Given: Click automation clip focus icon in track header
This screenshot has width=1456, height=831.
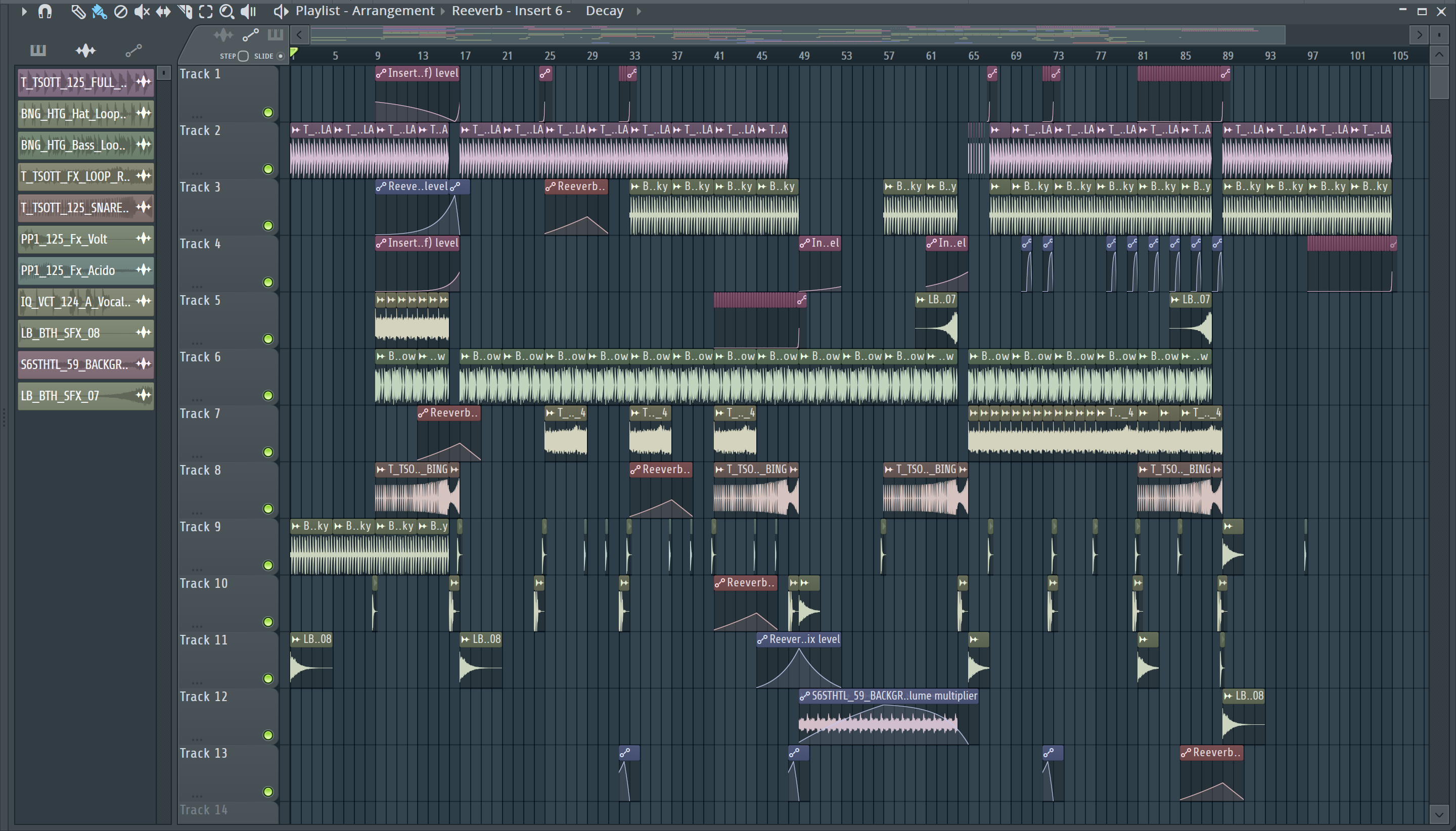Looking at the screenshot, I should coord(251,35).
